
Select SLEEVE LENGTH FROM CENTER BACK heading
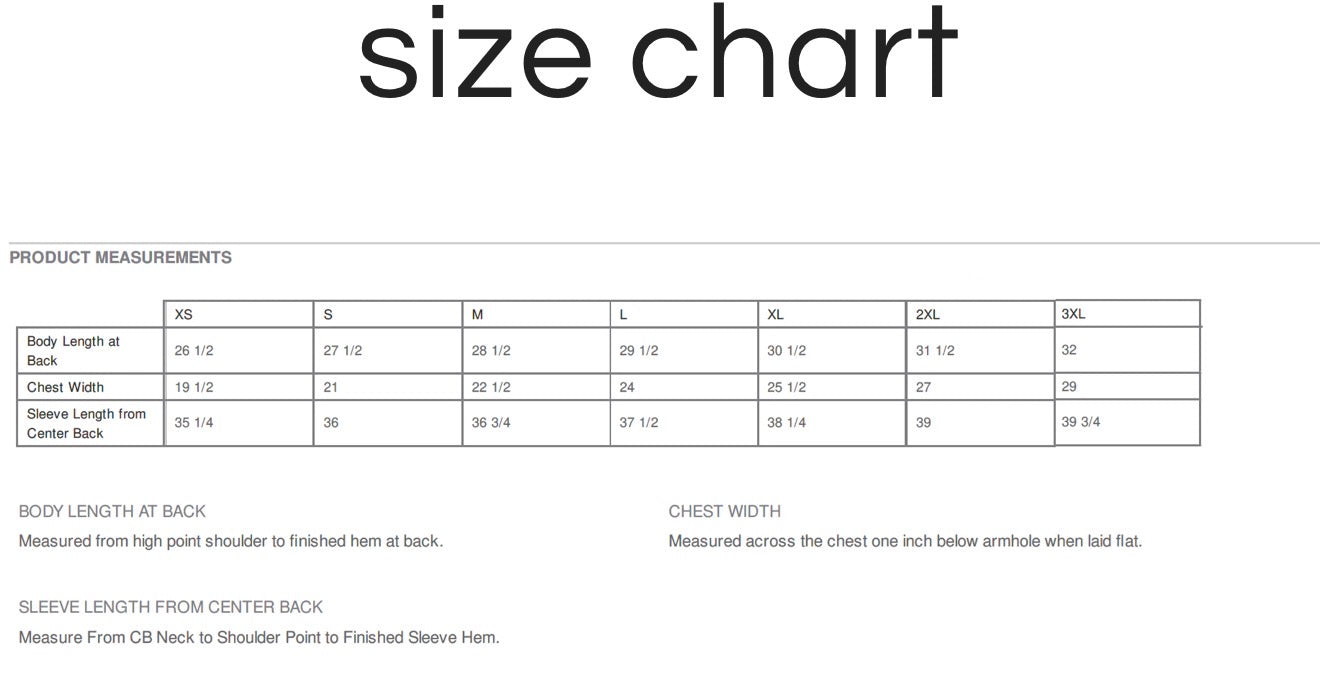[x=171, y=607]
